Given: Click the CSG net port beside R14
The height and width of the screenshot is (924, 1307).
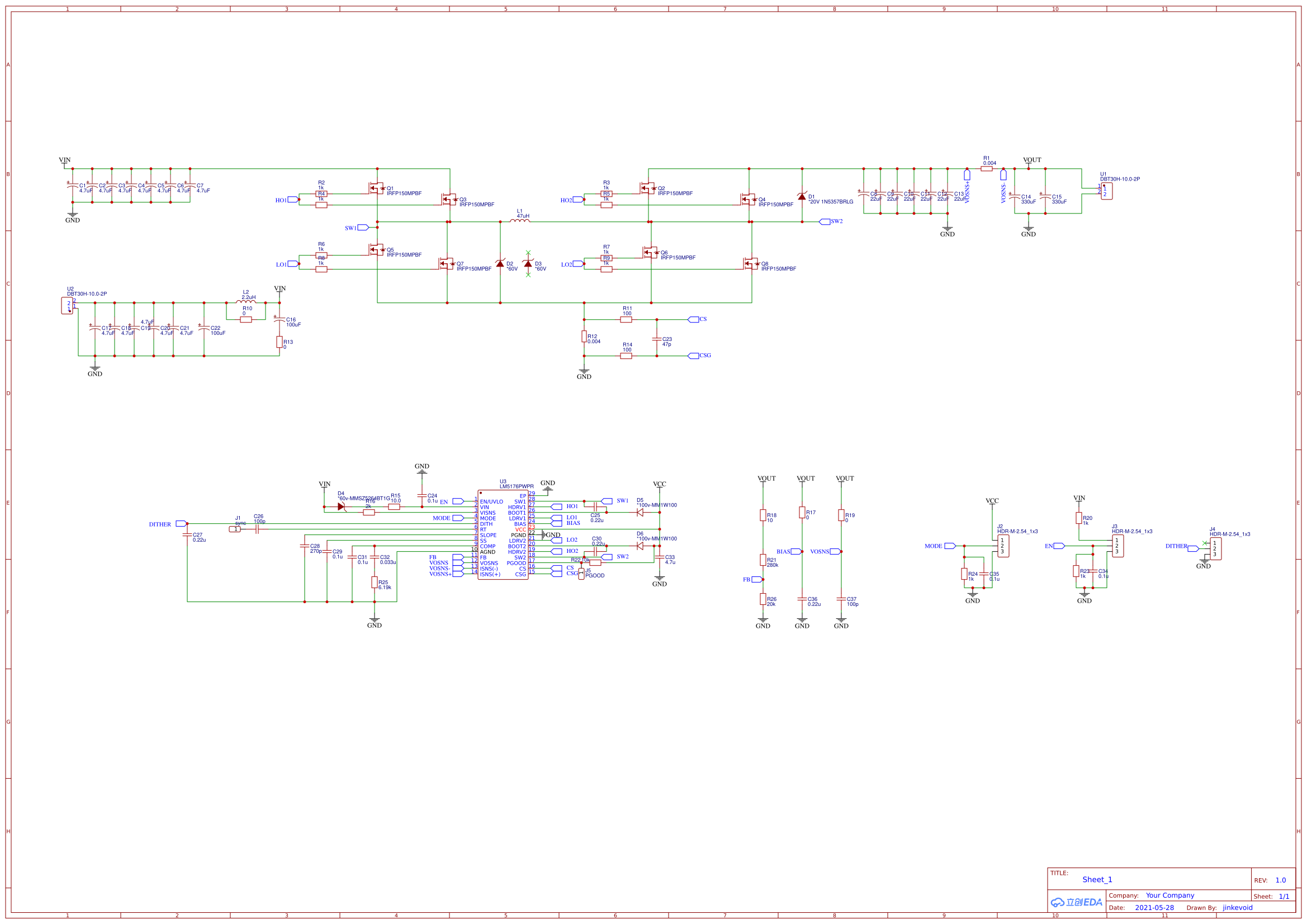Looking at the screenshot, I should tap(693, 356).
